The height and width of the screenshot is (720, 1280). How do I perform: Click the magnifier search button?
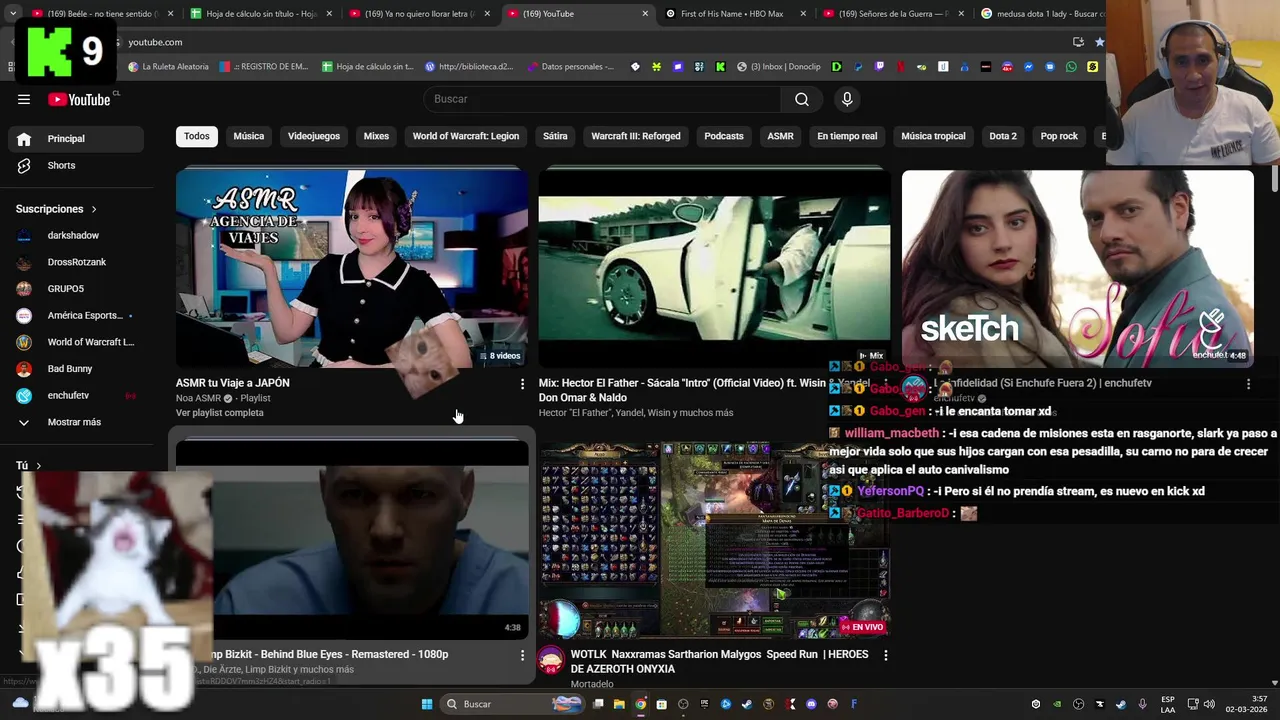tap(801, 99)
